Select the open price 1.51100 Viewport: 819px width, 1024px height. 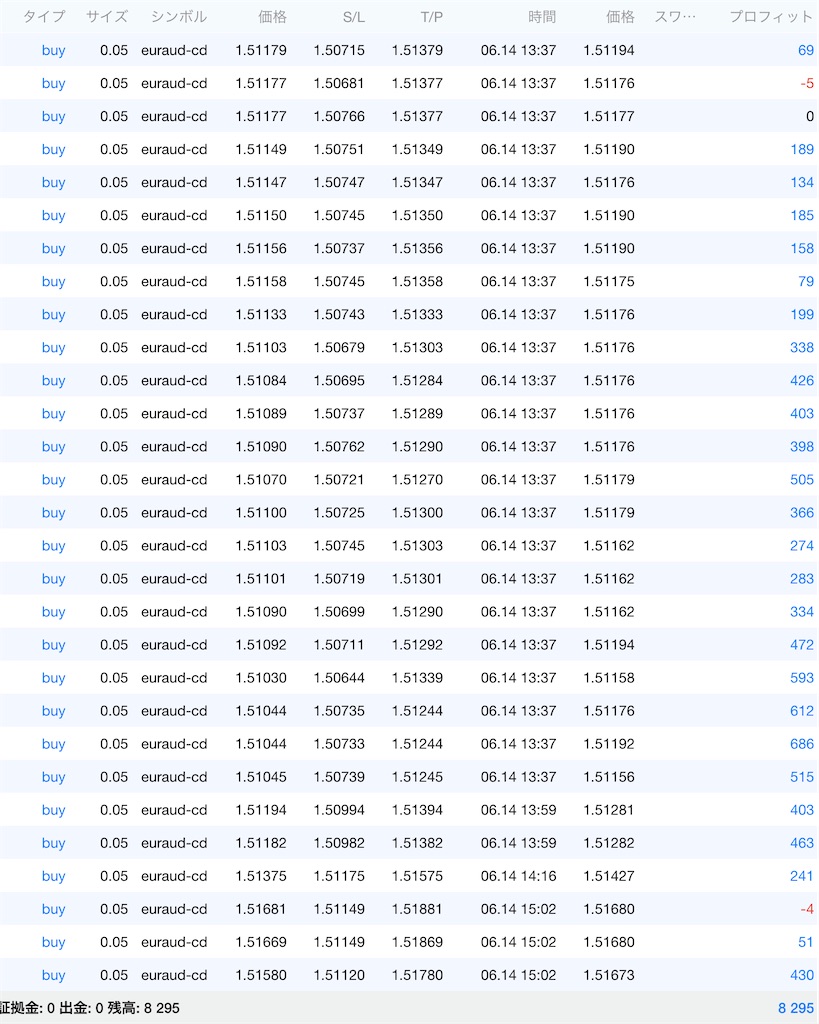pos(261,513)
